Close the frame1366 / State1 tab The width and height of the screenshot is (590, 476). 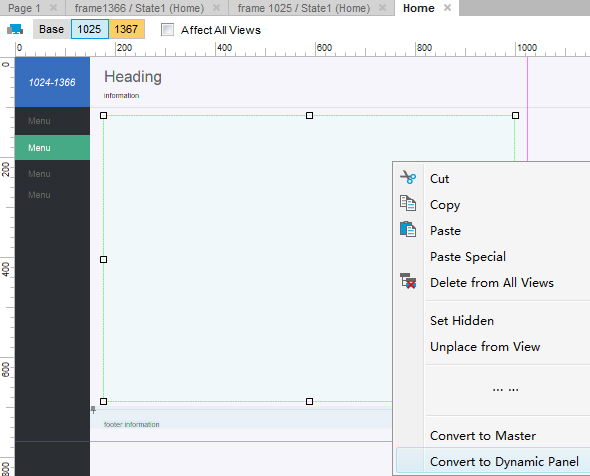216,8
